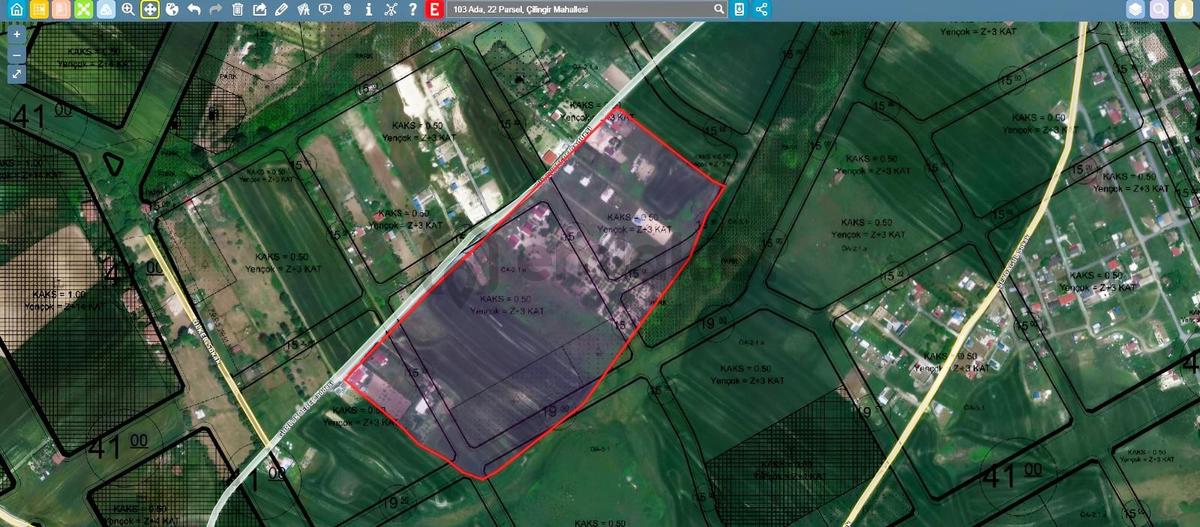1200x527 pixels.
Task: Undo last action with back arrow
Action: [193, 9]
